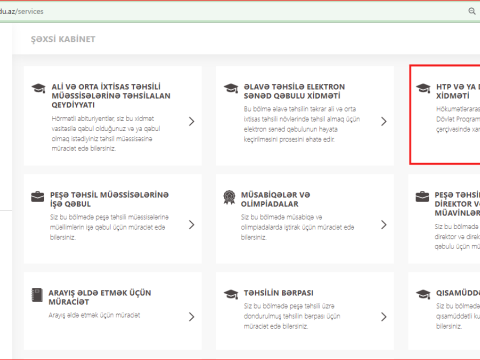Click briefcase icon of Direktor Müavinləri card
The height and width of the screenshot is (360, 480).
[422, 197]
